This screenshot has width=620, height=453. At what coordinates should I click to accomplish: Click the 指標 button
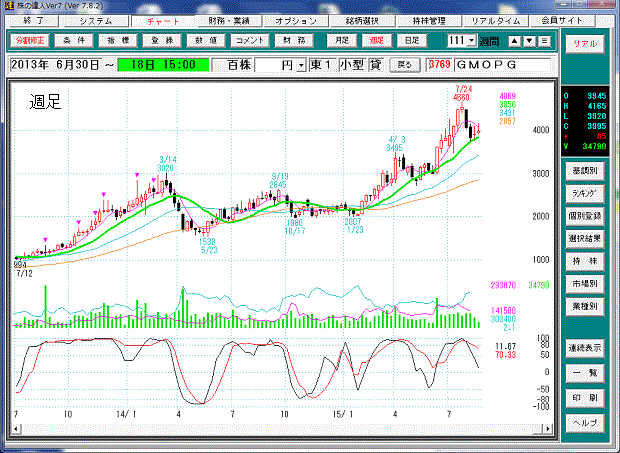pos(118,40)
